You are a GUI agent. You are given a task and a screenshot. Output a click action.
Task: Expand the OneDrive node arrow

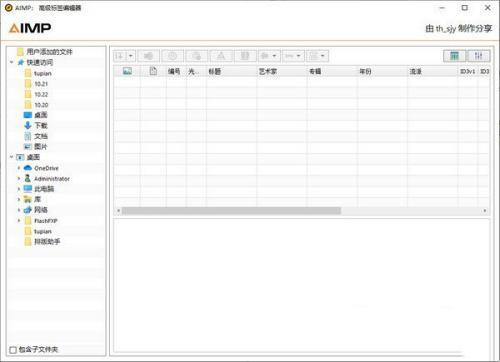[x=19, y=168]
